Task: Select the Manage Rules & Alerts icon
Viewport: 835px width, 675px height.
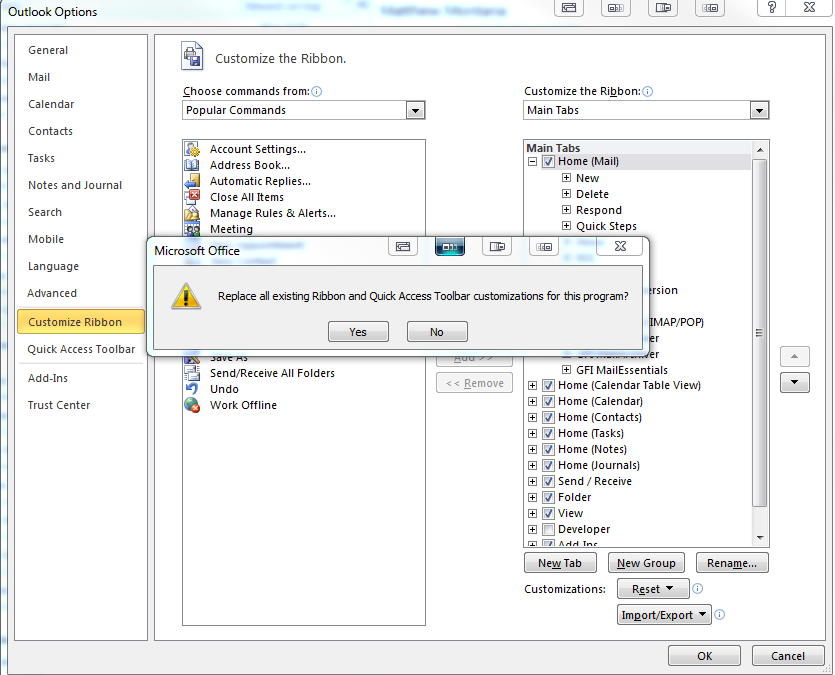Action: tap(193, 213)
